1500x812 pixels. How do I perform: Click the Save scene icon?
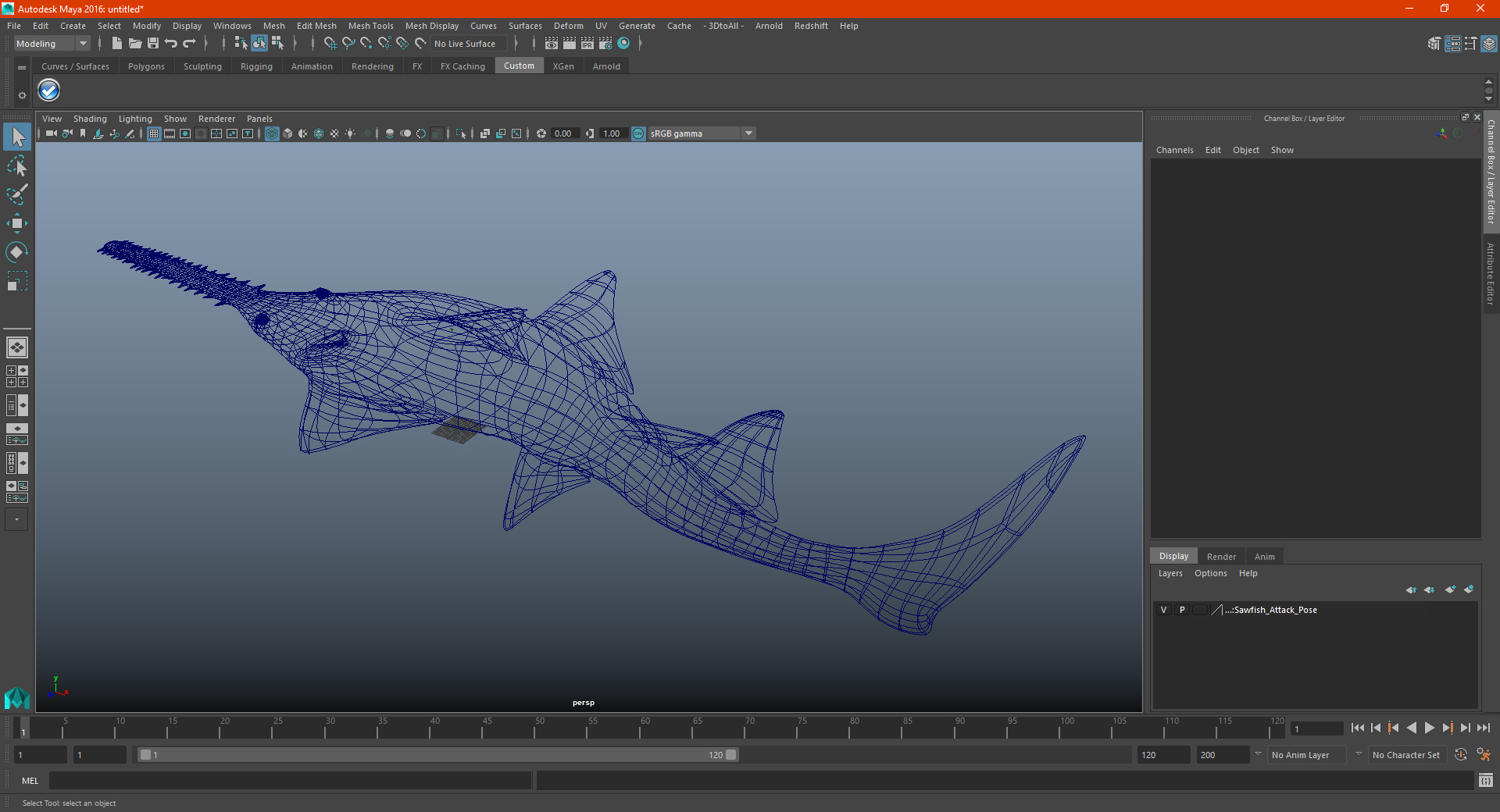(x=153, y=44)
